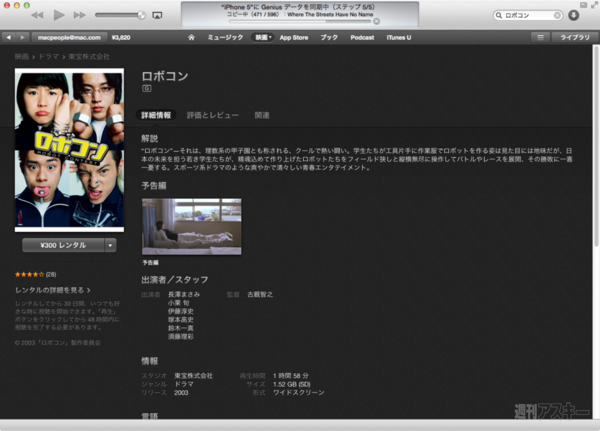Click the ドラマ breadcrumb link
600x431 pixels.
[x=48, y=57]
